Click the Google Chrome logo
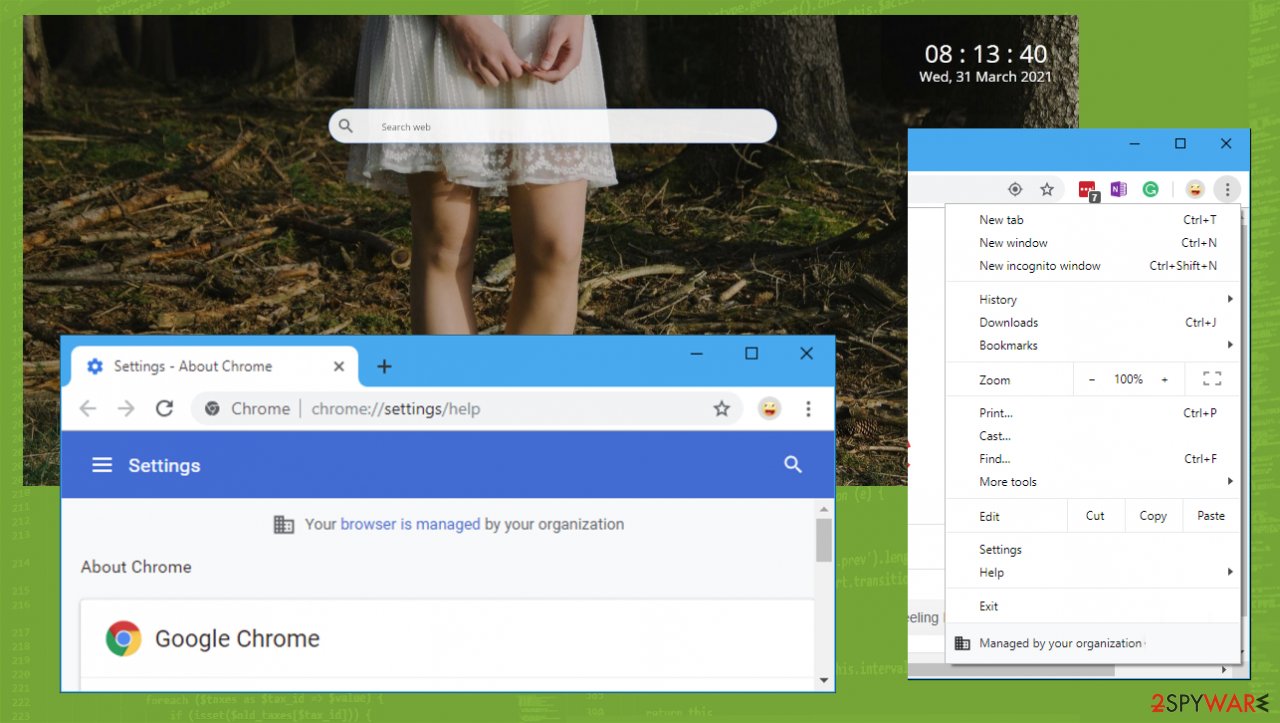 click(x=124, y=638)
